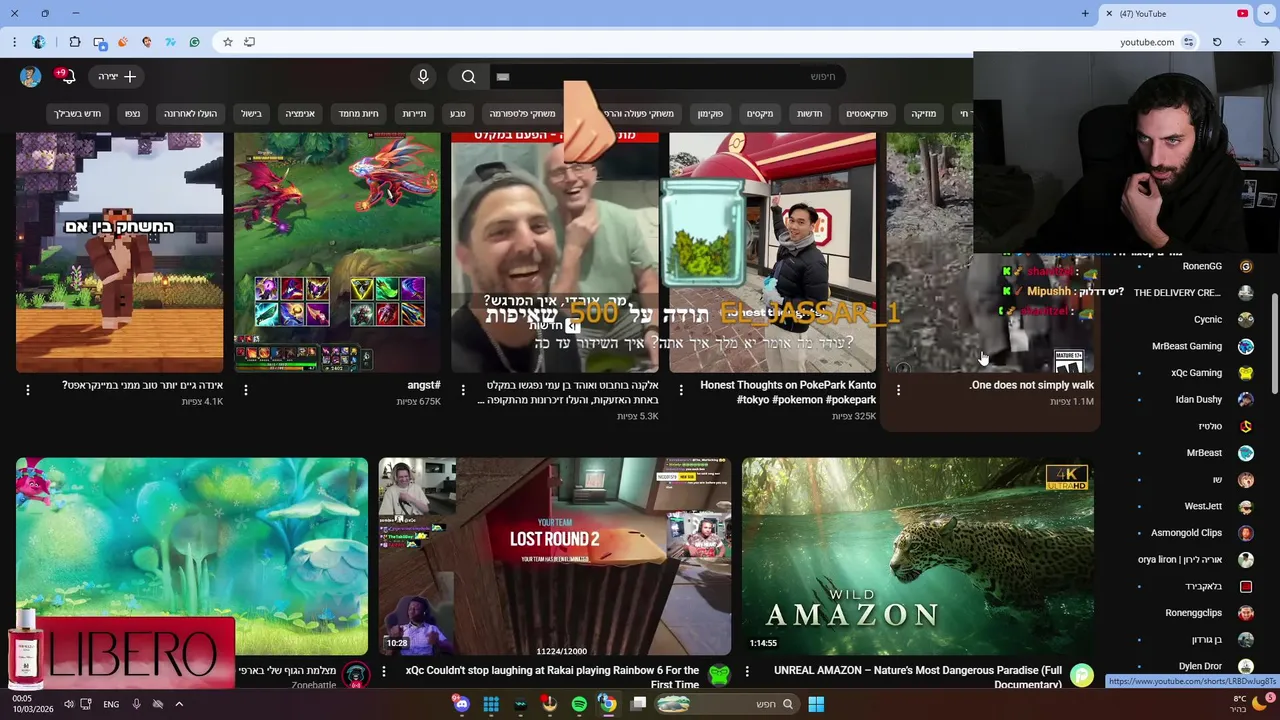Click the YouTube voice search microphone

[x=423, y=77]
